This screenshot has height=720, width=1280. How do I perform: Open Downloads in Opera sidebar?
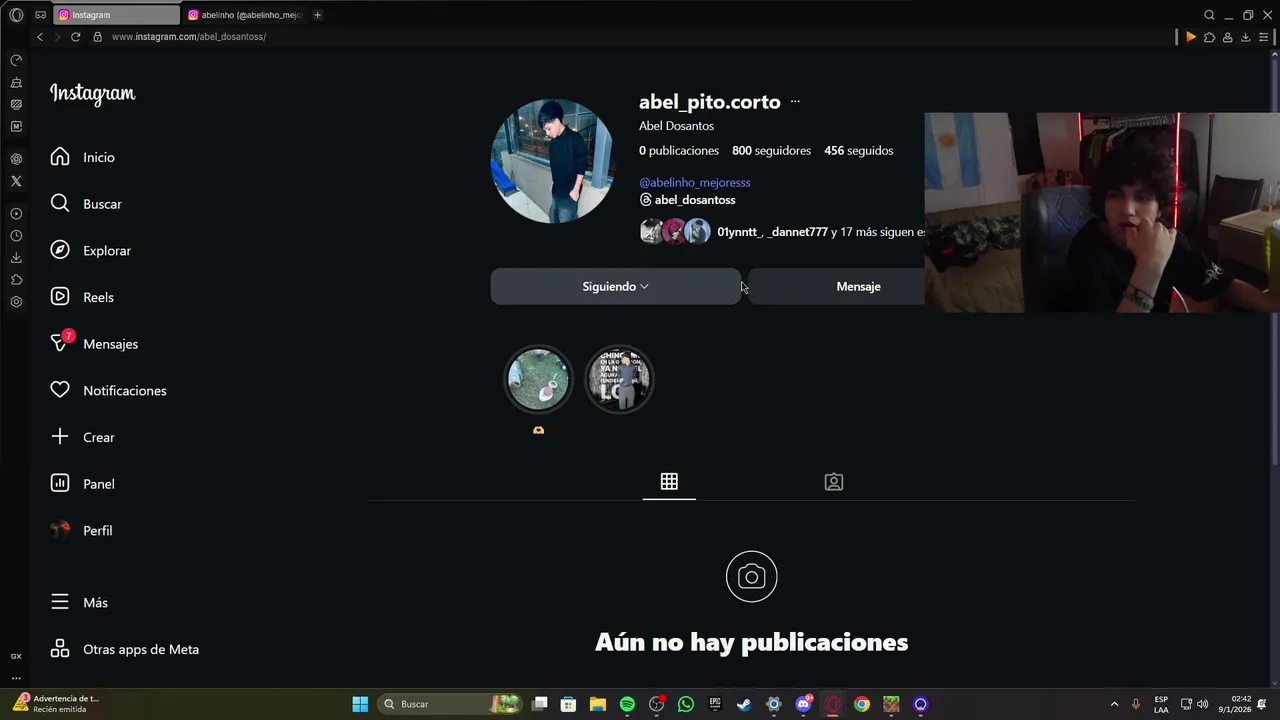tap(16, 258)
